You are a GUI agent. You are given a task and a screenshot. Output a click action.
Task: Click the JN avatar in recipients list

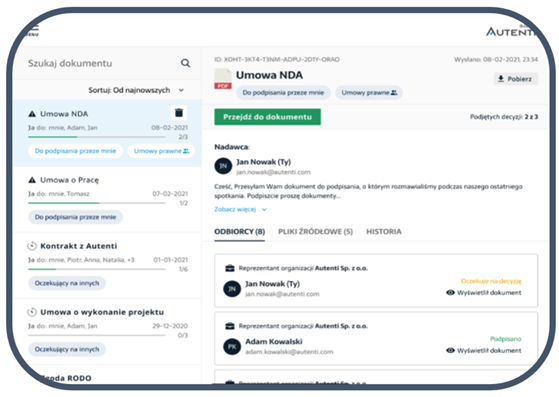(232, 289)
